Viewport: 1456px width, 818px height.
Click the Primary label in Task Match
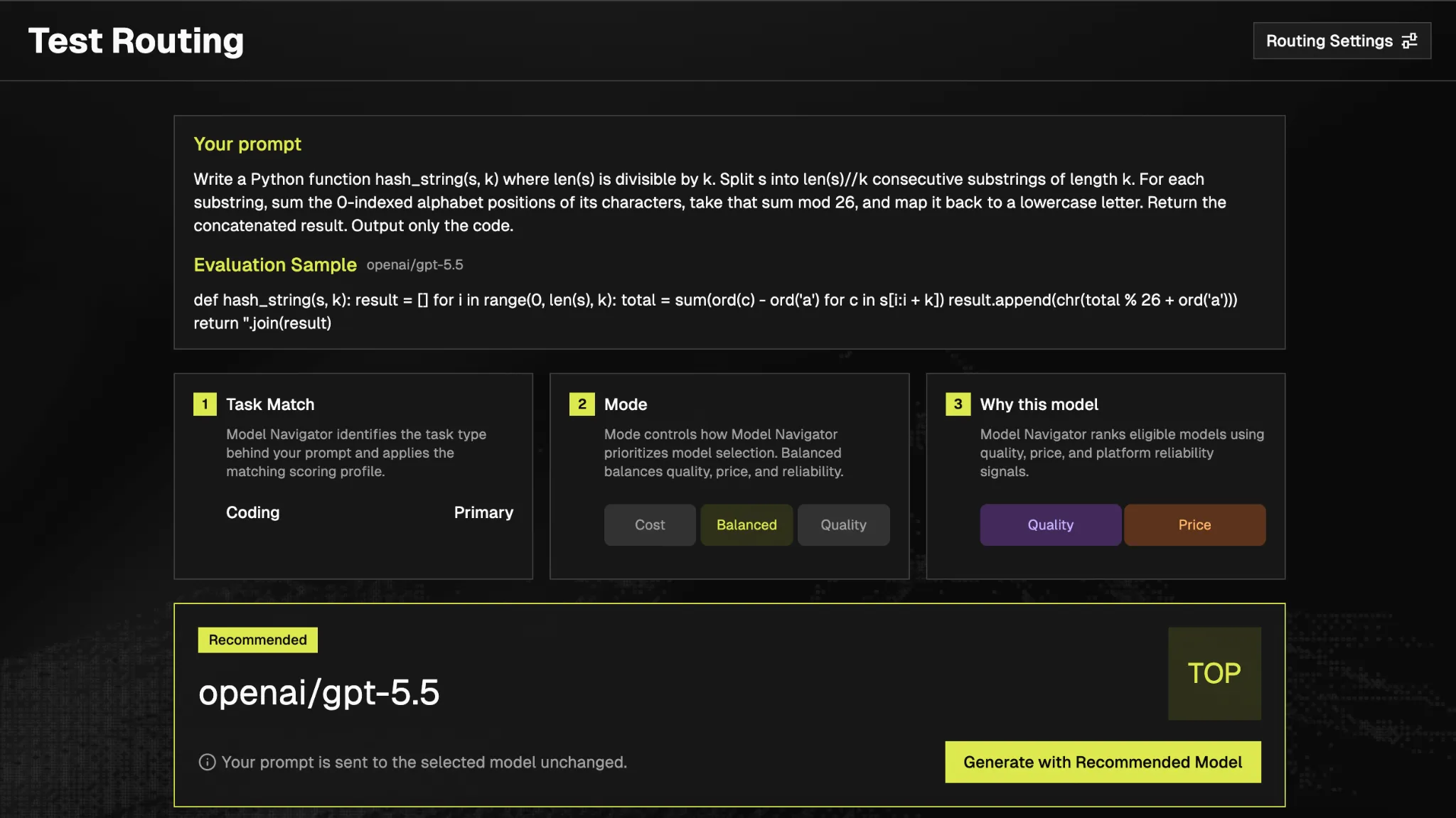point(483,512)
